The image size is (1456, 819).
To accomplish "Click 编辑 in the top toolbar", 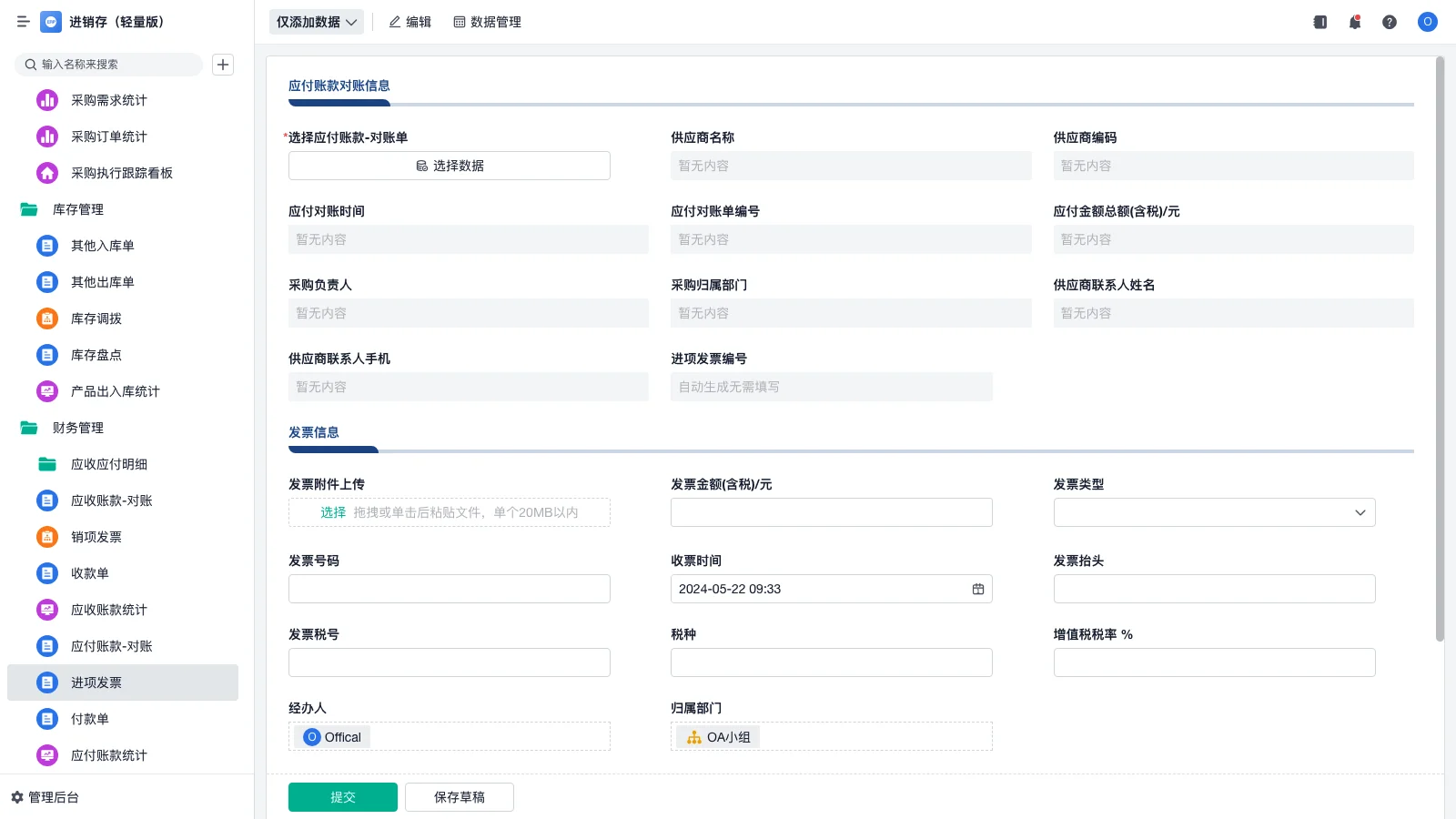I will (x=410, y=22).
